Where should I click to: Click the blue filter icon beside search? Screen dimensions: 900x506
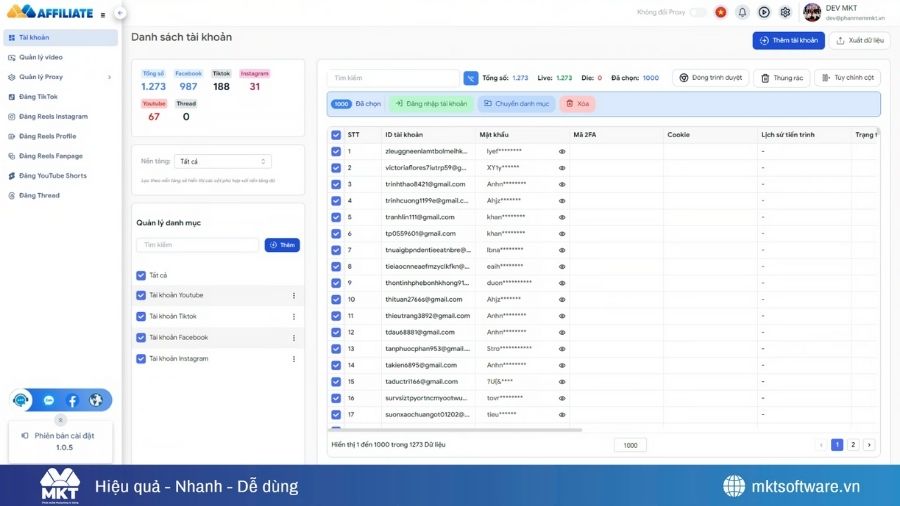471,78
